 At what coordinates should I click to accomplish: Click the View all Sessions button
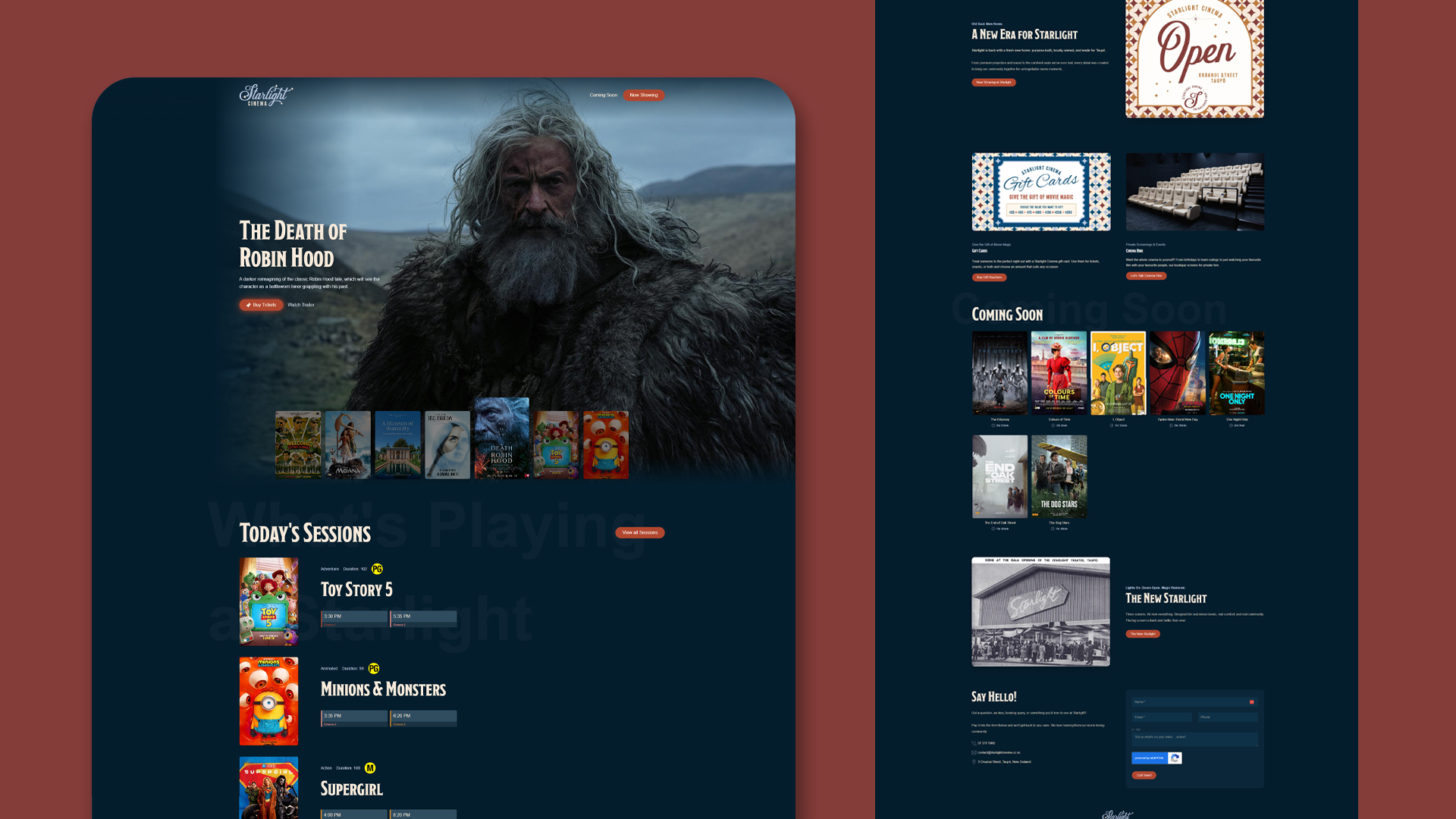tap(640, 532)
